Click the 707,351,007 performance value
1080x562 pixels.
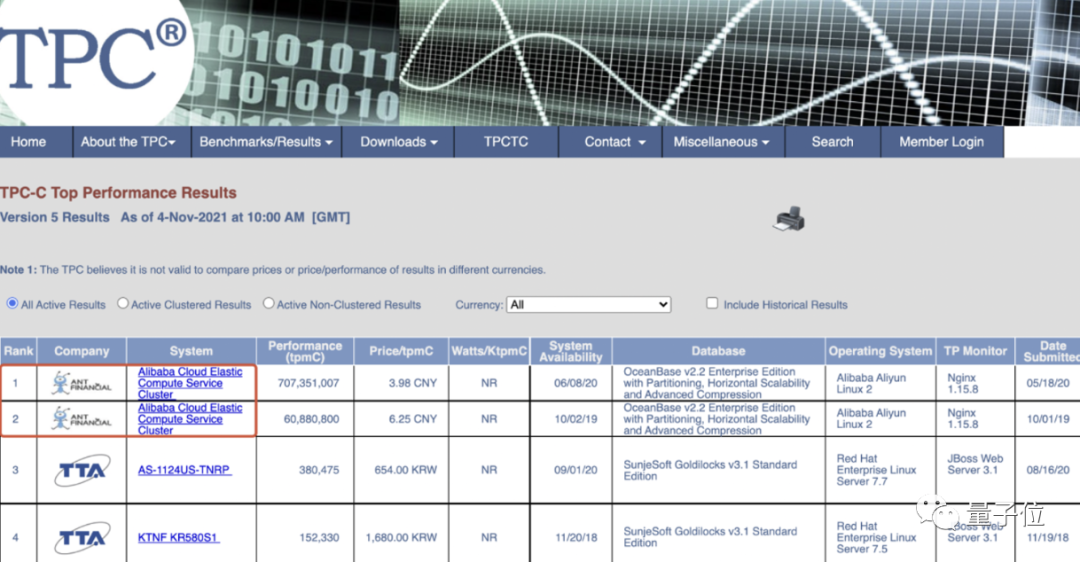tap(309, 383)
